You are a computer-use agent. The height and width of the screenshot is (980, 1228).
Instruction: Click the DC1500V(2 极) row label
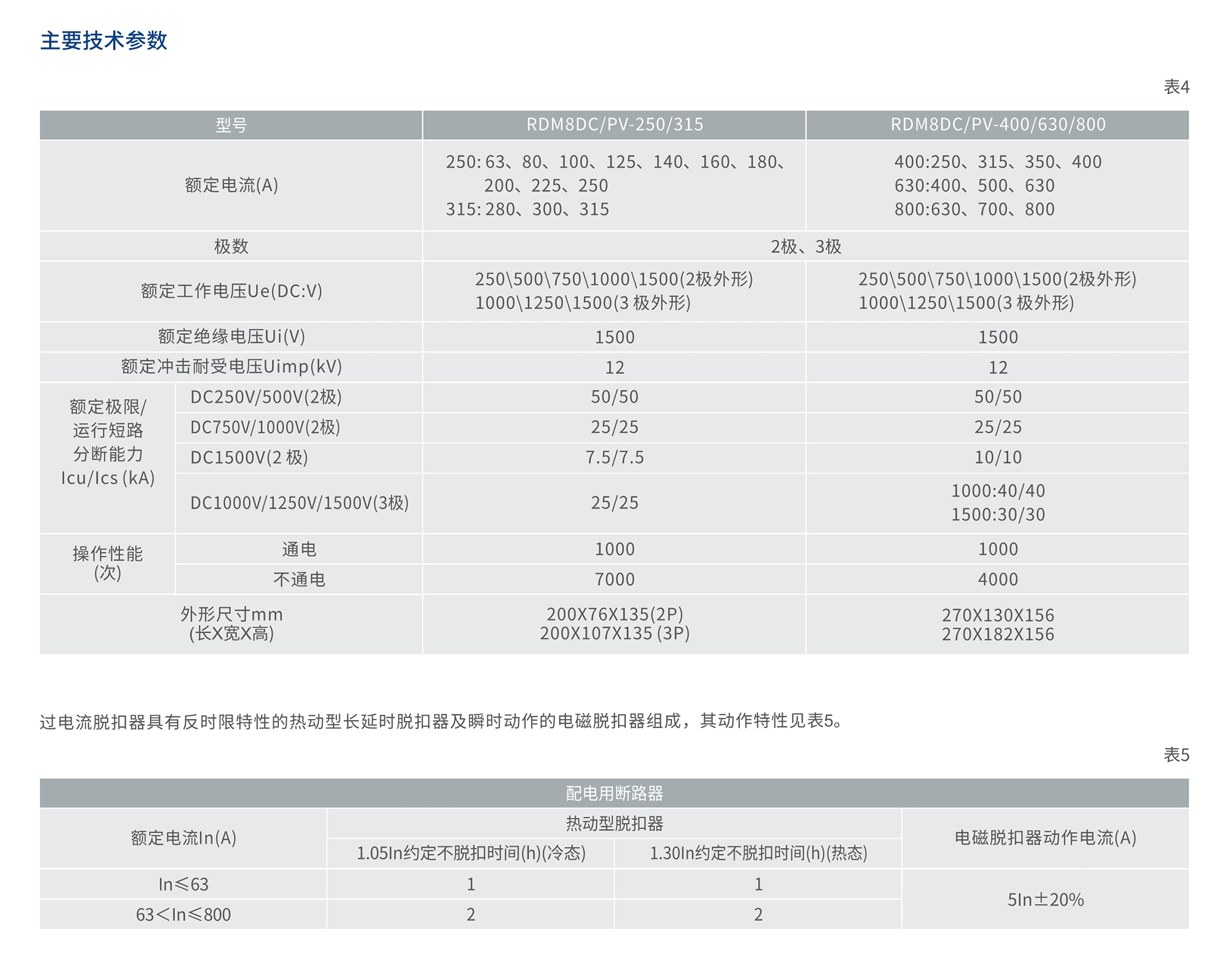pos(249,457)
